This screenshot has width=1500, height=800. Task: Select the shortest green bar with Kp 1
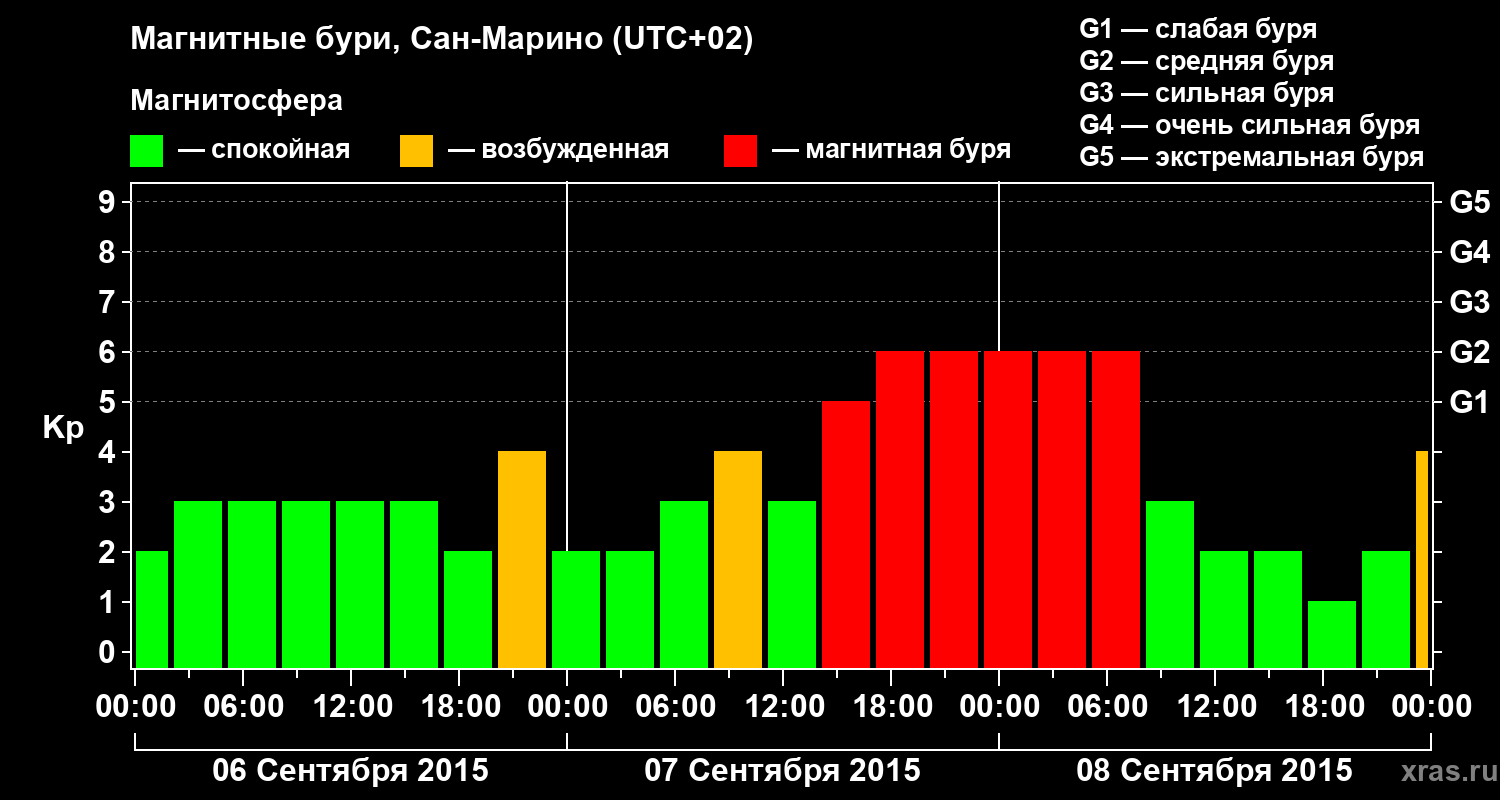(1332, 635)
